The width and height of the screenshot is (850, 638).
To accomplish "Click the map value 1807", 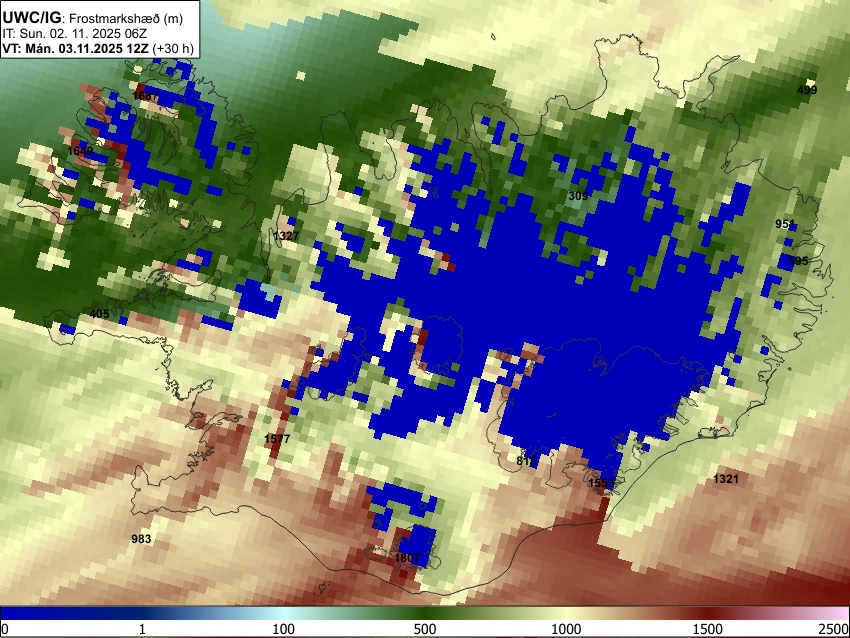I will [407, 558].
